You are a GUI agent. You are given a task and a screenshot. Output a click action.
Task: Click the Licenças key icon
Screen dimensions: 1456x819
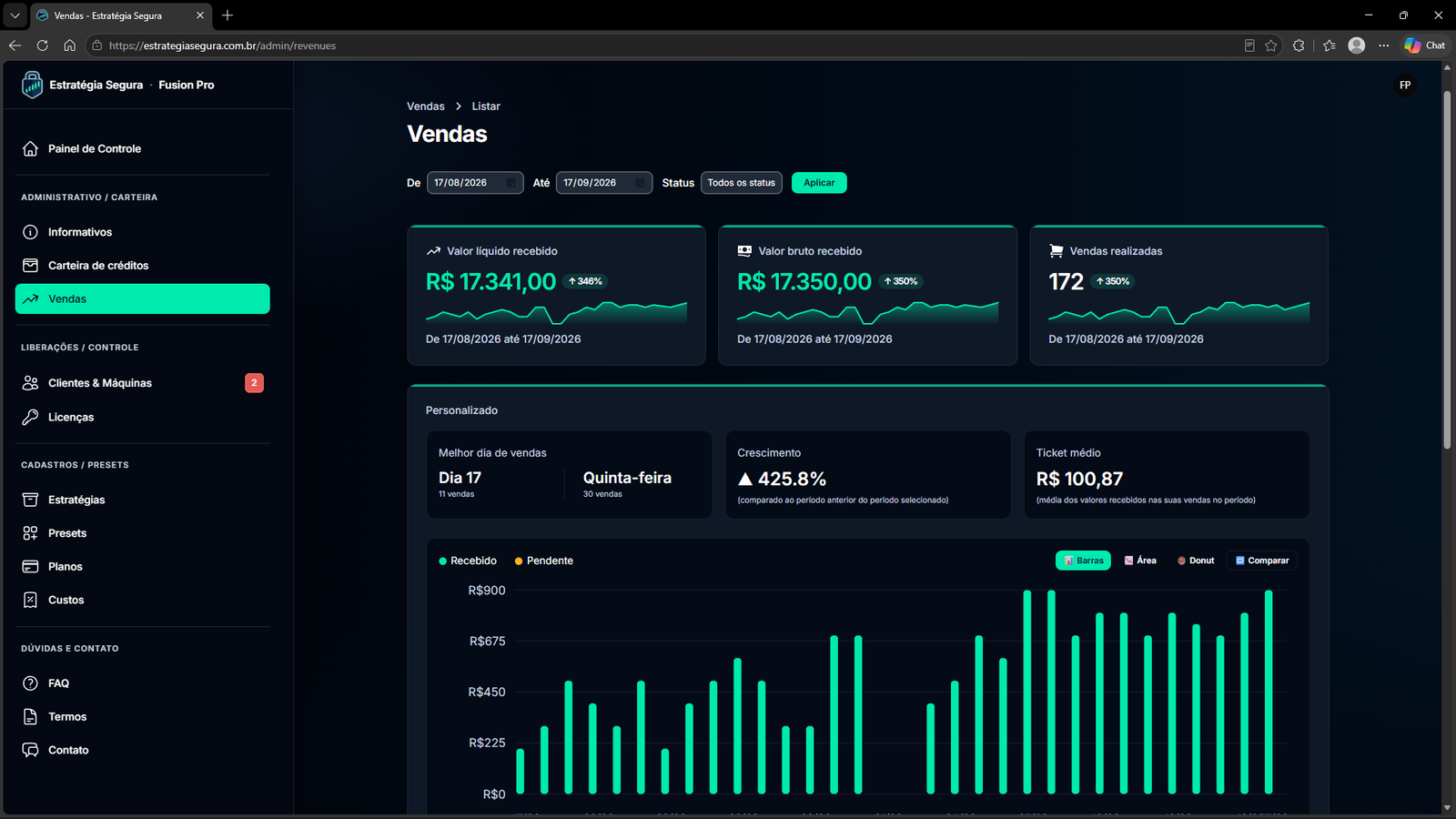click(x=31, y=417)
